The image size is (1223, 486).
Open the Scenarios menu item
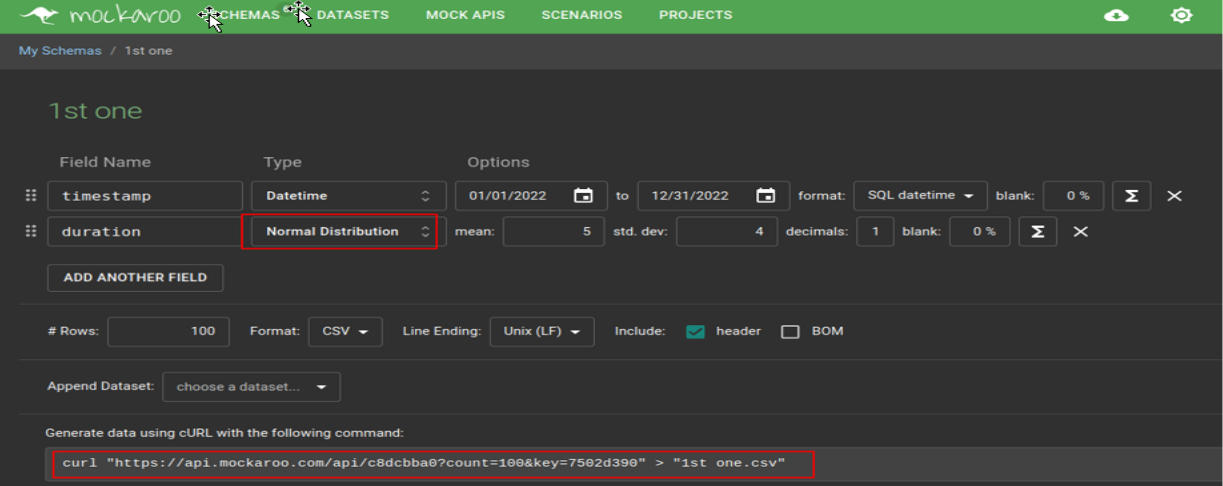(581, 16)
